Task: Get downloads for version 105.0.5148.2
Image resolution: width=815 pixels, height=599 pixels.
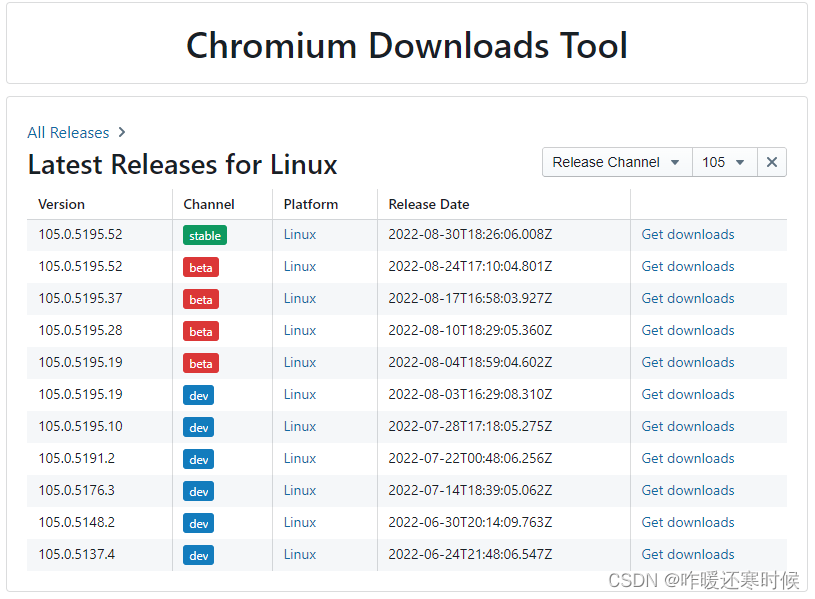Action: tap(688, 522)
